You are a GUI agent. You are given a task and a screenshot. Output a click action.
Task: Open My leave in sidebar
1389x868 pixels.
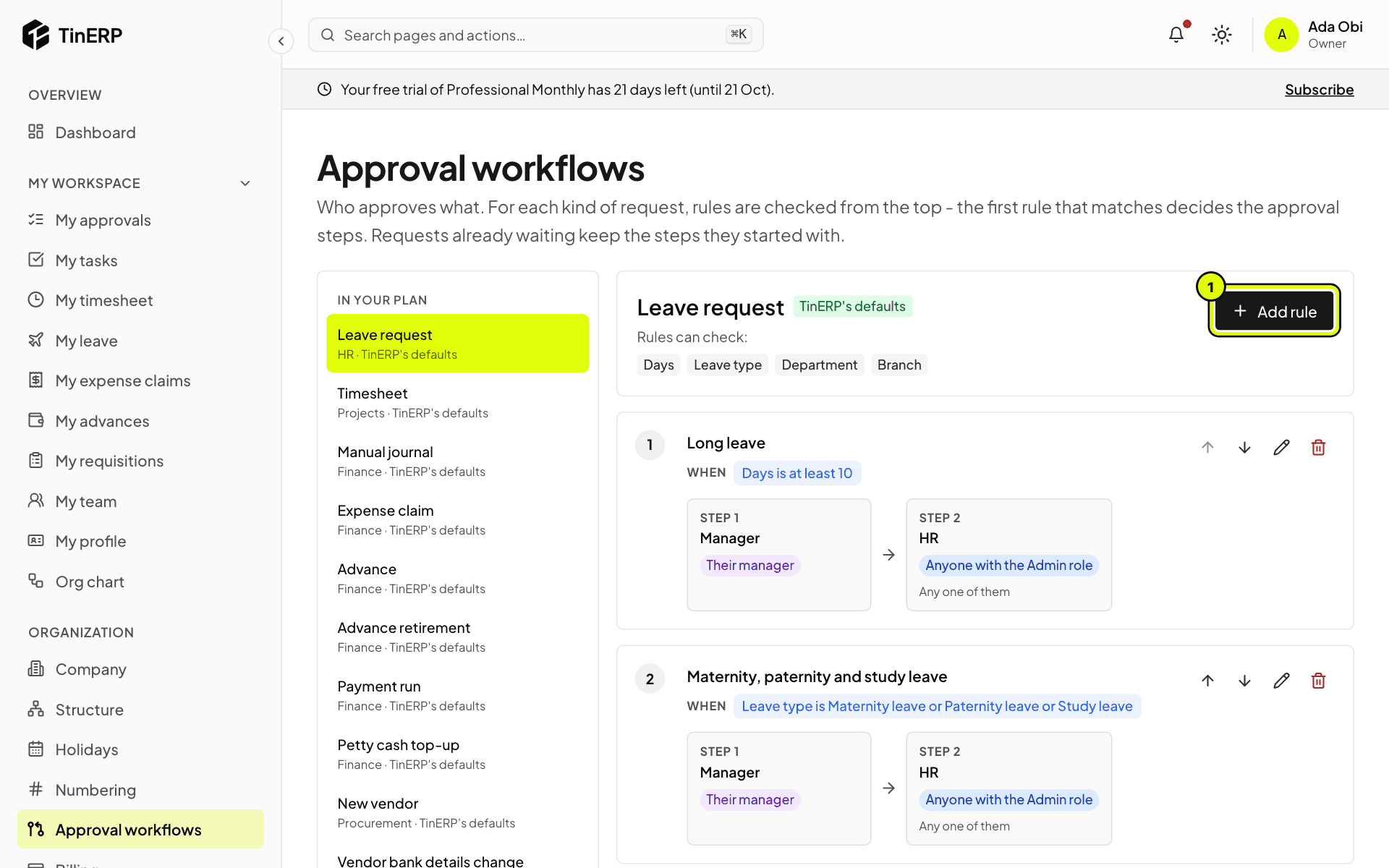pos(140,341)
